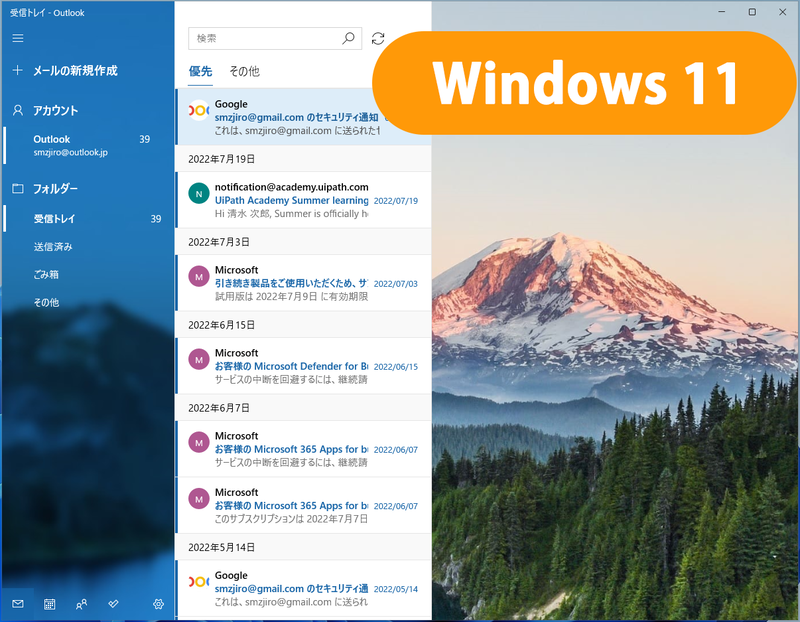Switch to Mail app icon in bottom bar
This screenshot has height=622, width=800.
(18, 604)
